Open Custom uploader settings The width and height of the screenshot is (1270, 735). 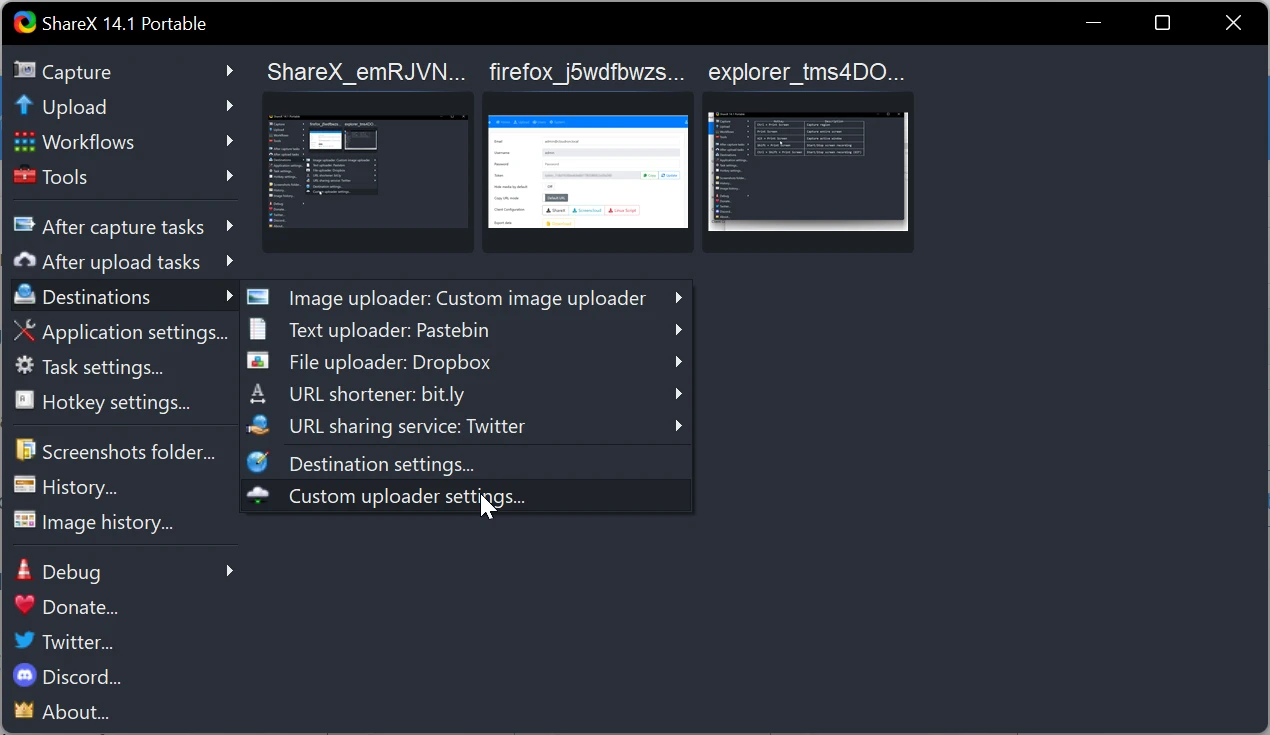(405, 496)
